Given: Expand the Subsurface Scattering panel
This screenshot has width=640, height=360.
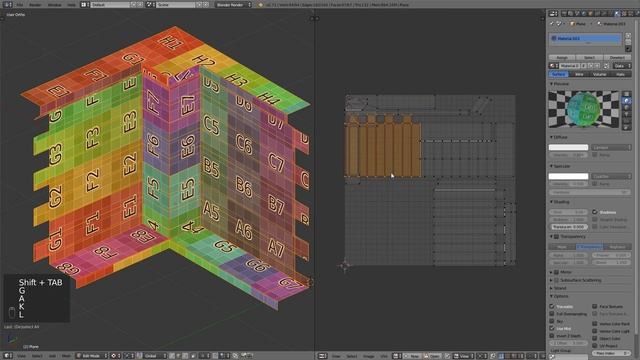Looking at the screenshot, I should coord(551,280).
